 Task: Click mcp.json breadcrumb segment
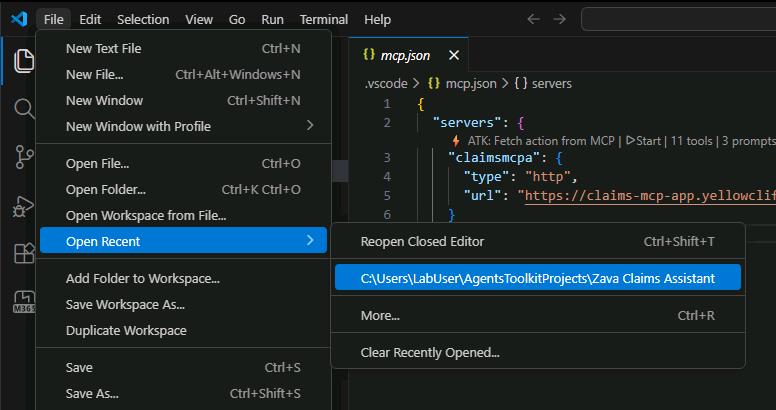pos(471,84)
